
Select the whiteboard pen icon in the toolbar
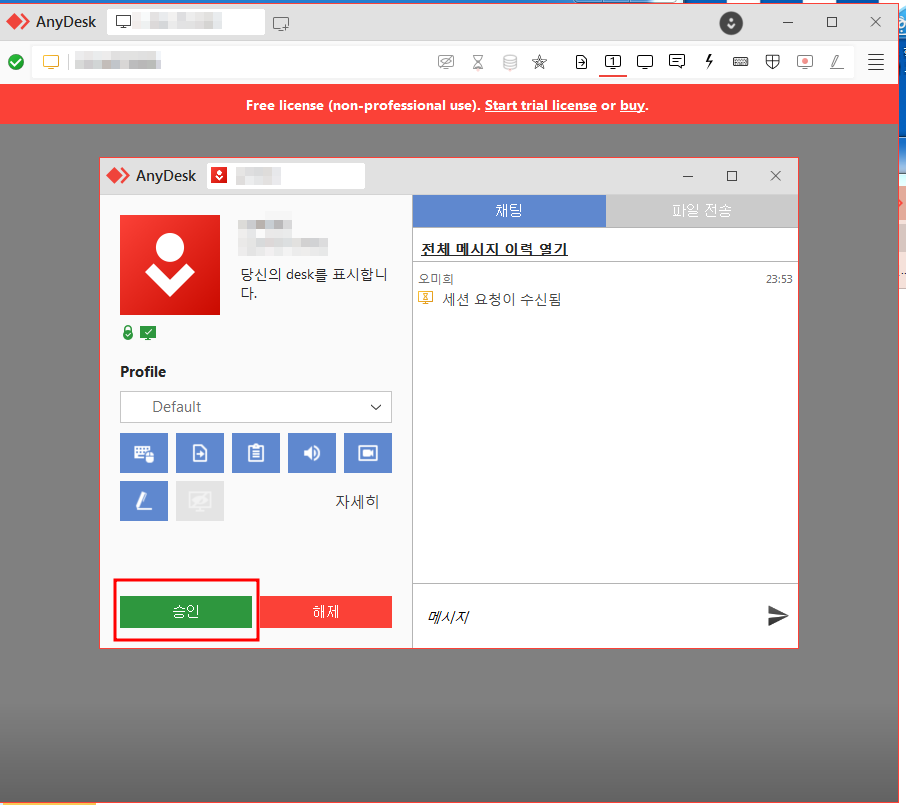836,61
